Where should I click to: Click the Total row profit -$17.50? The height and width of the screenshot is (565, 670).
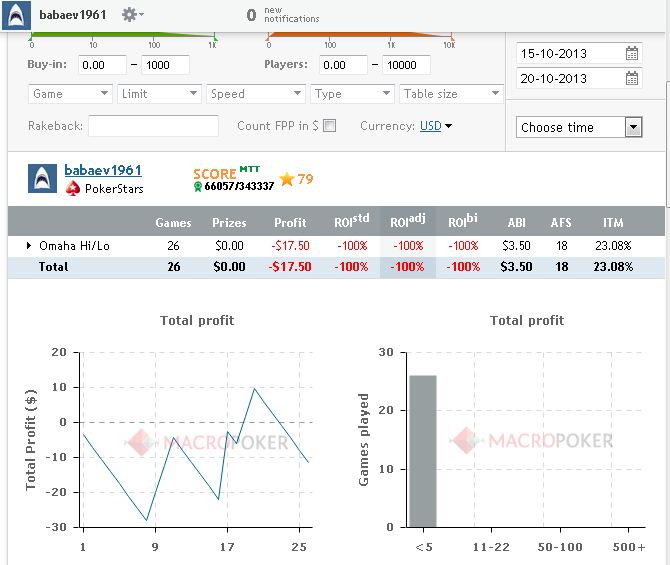tap(290, 267)
